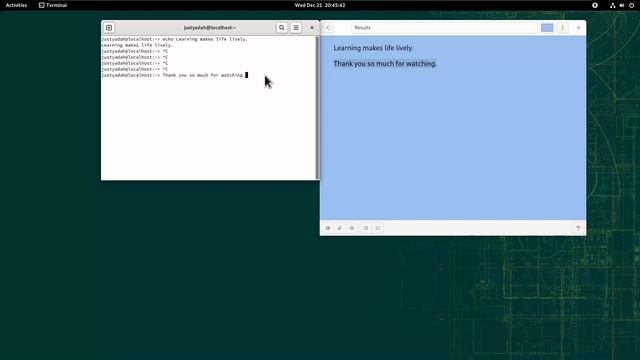This screenshot has width=640, height=360.
Task: Insert a bulleted list in the note
Action: [x=366, y=228]
